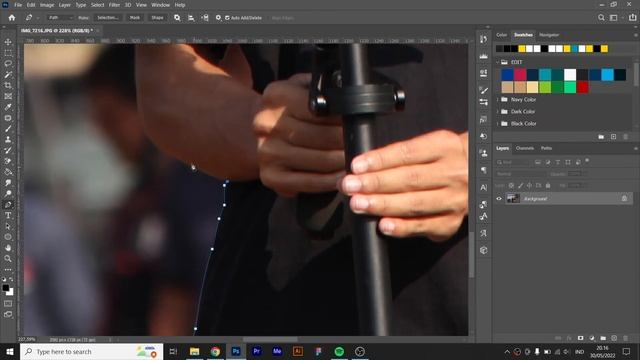Open pen settings gear in options bar
The image size is (640, 360).
pyautogui.click(x=218, y=18)
